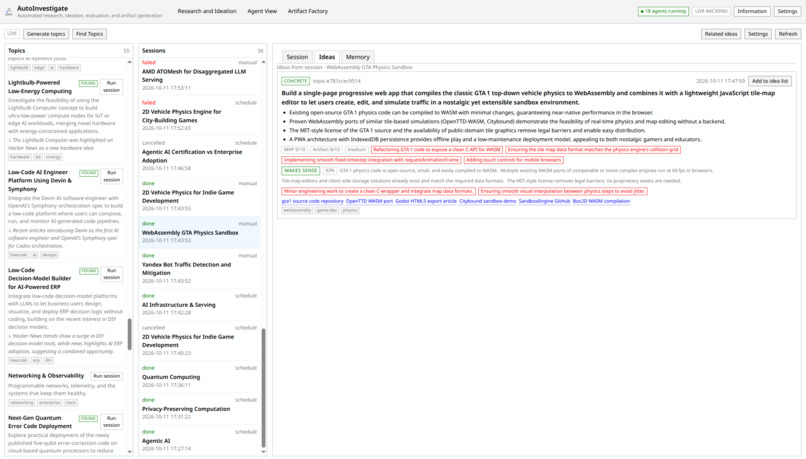Open the header Settings button
Image resolution: width=806 pixels, height=459 pixels.
(x=787, y=11)
